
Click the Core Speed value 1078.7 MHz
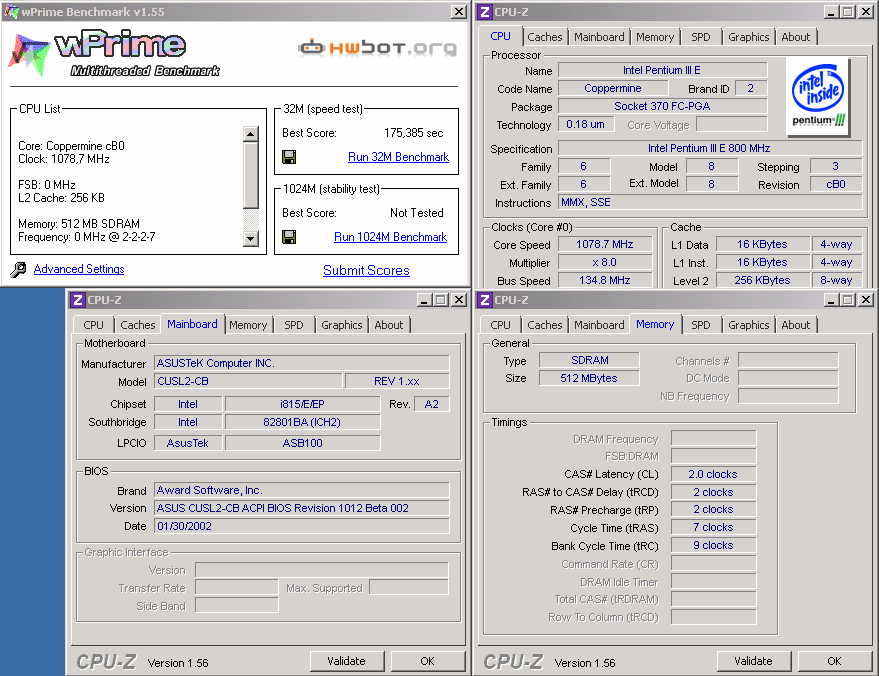point(605,244)
